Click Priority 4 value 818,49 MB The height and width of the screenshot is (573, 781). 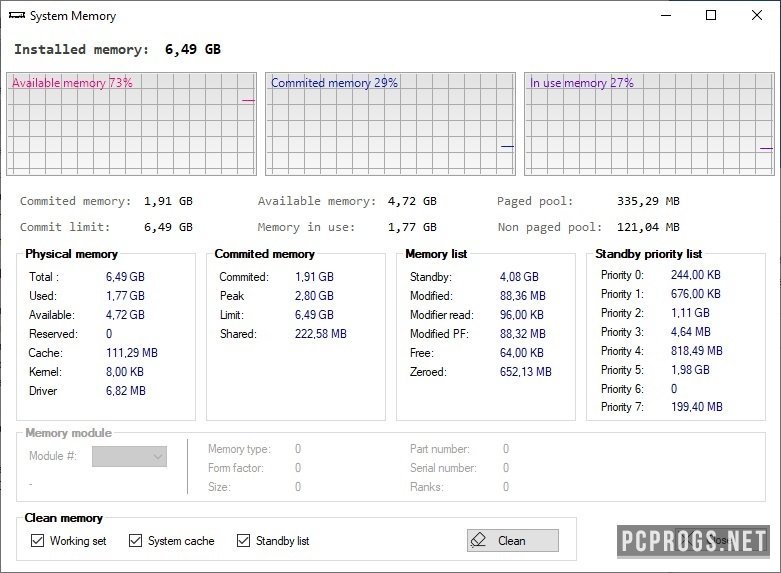pos(696,351)
